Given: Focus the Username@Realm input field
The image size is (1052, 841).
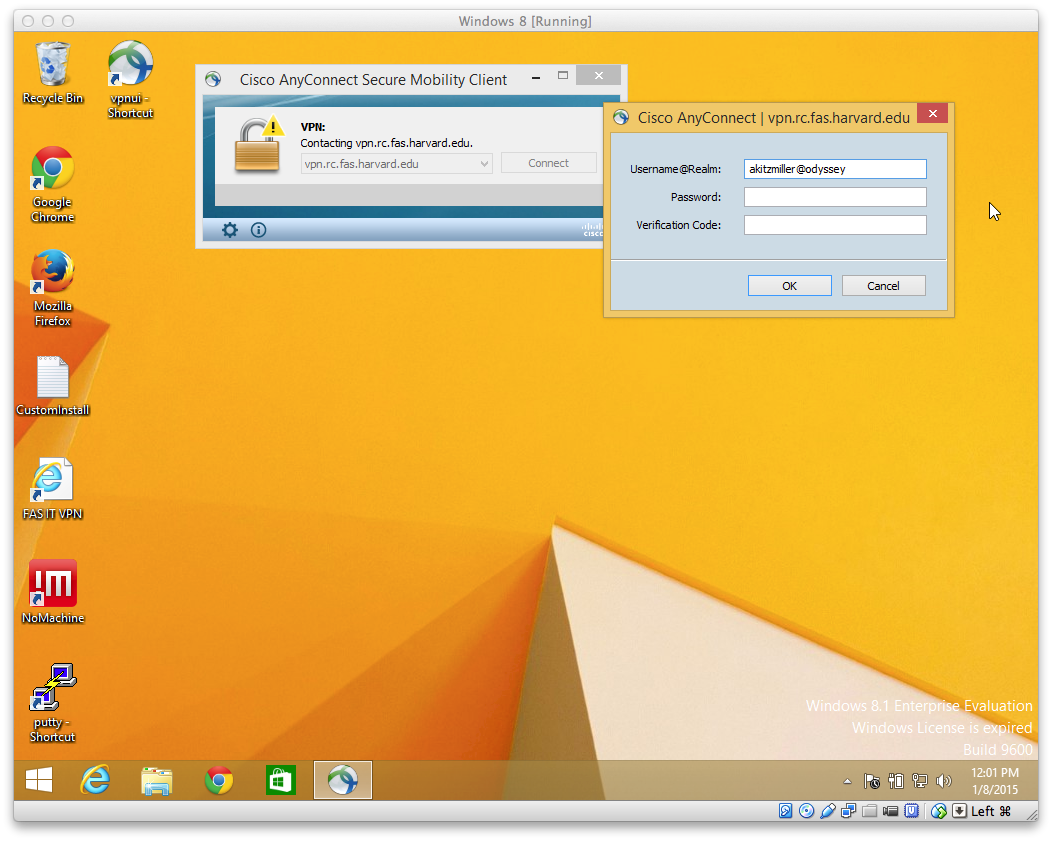Looking at the screenshot, I should pyautogui.click(x=835, y=169).
